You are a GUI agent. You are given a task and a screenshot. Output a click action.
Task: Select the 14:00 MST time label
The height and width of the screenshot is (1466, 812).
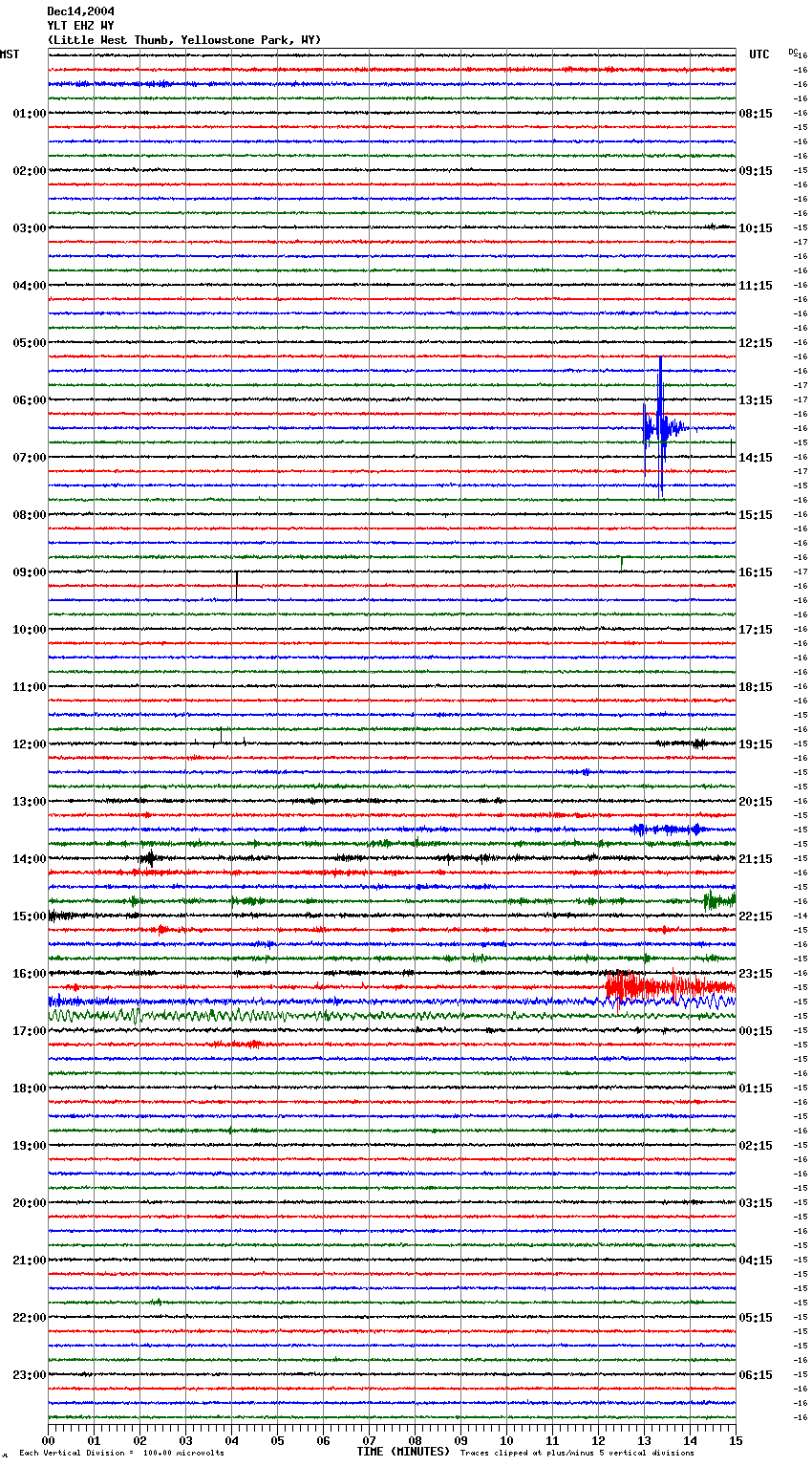(30, 859)
